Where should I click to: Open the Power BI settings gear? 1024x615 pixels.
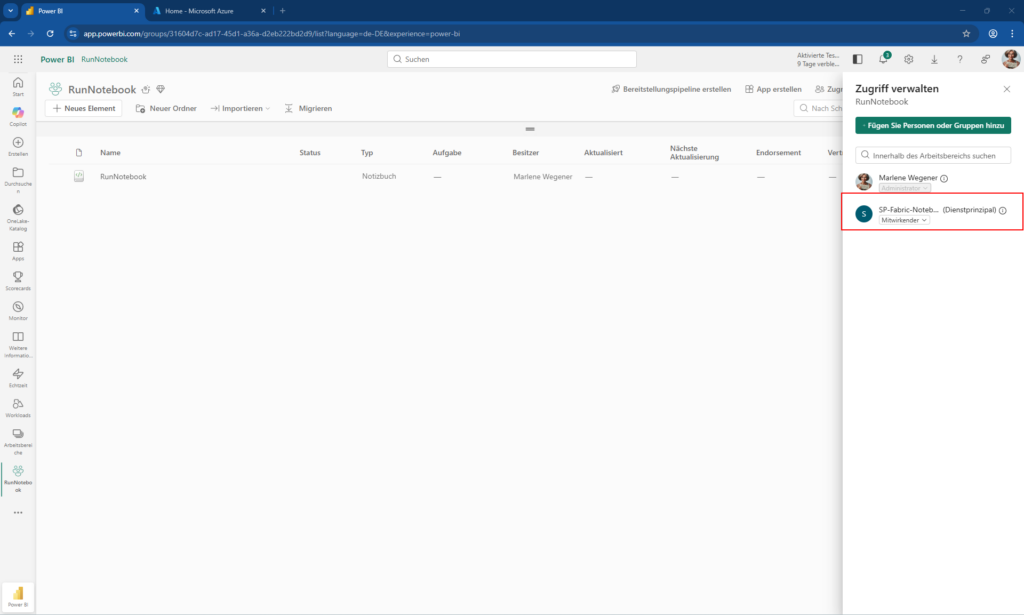908,59
